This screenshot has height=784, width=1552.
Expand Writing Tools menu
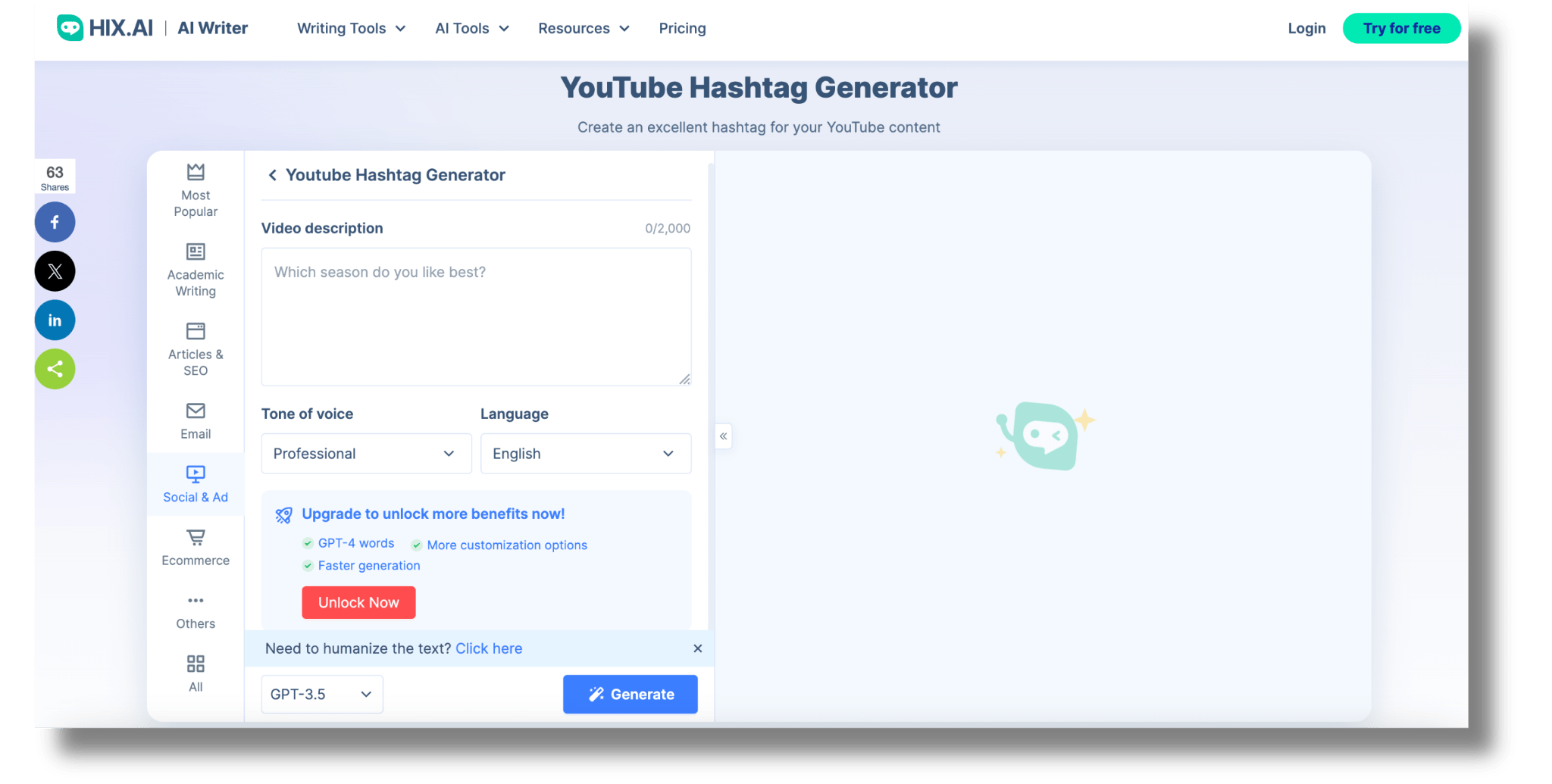(352, 28)
